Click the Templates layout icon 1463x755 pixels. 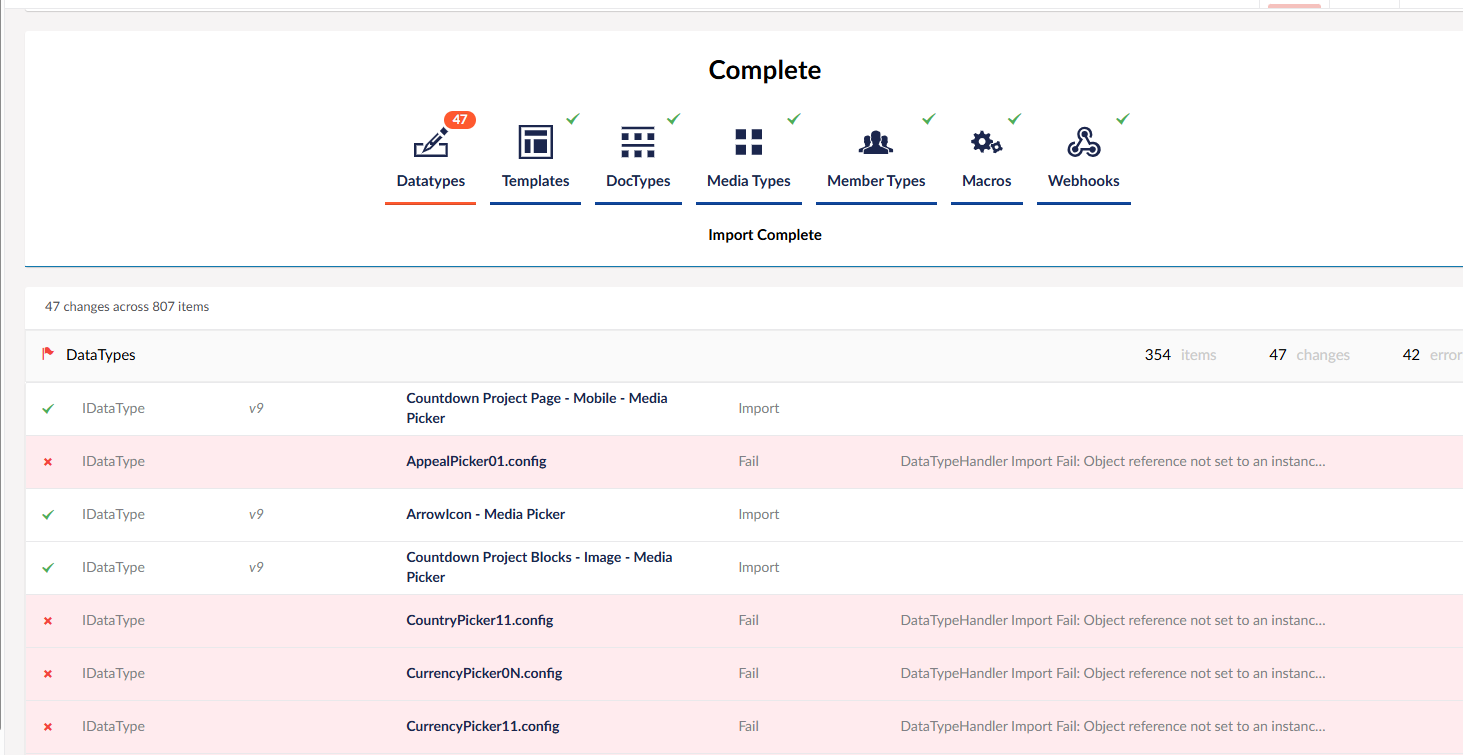tap(536, 142)
